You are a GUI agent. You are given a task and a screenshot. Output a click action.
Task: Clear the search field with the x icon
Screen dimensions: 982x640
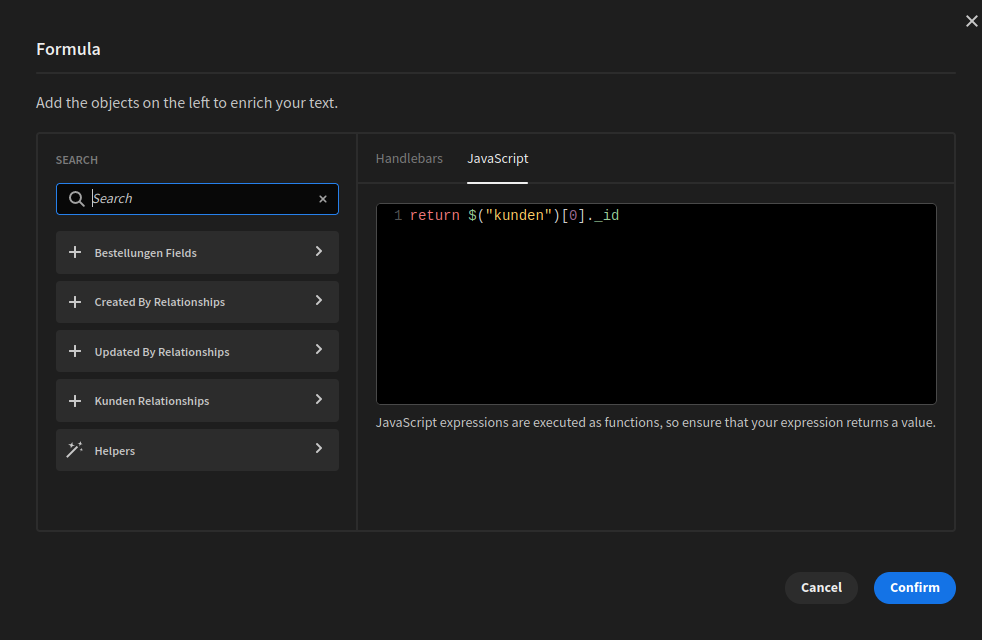point(323,199)
